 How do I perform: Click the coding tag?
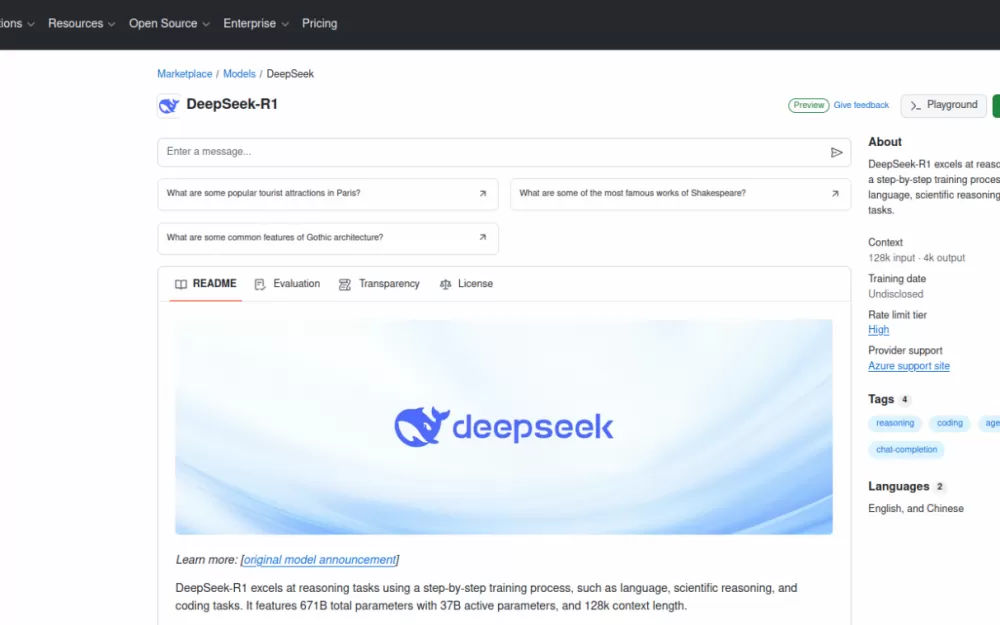pos(950,423)
